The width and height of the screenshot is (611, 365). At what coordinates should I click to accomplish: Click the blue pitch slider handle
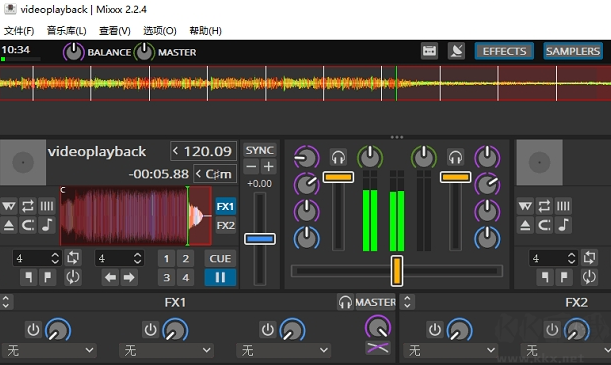(x=260, y=238)
